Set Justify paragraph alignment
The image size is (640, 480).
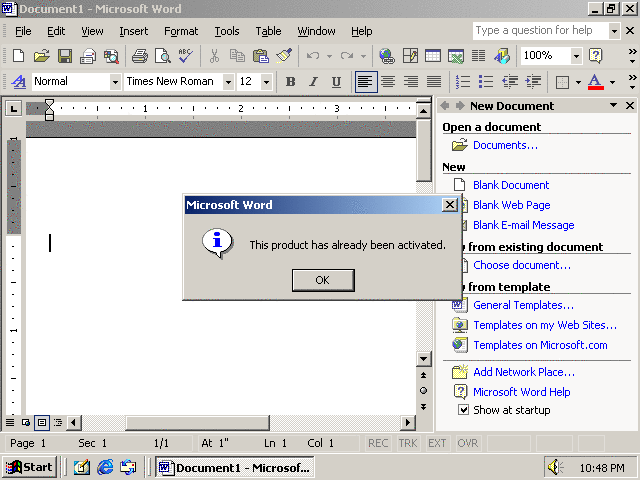coord(433,82)
